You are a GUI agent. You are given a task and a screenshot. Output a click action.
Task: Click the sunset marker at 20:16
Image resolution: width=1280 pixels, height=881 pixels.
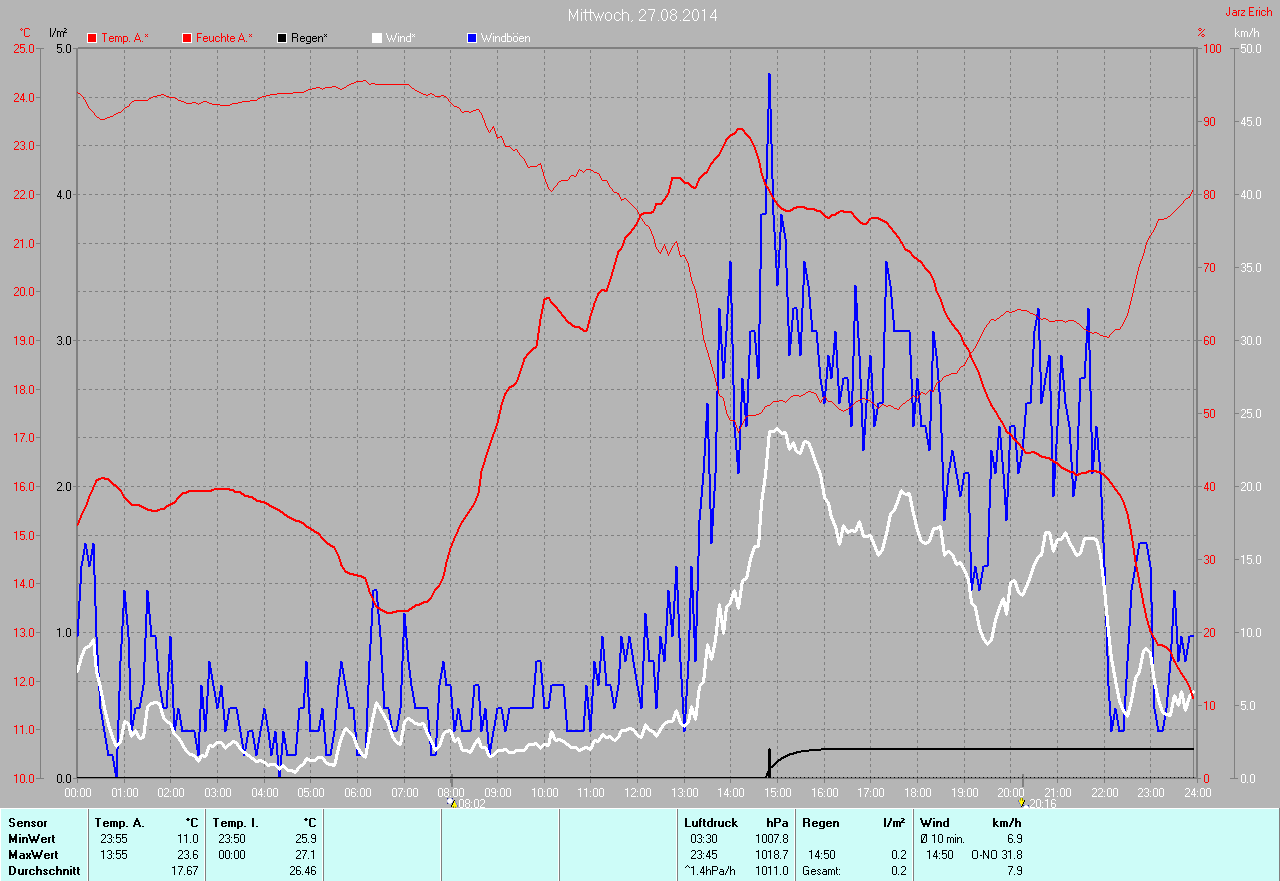1021,802
